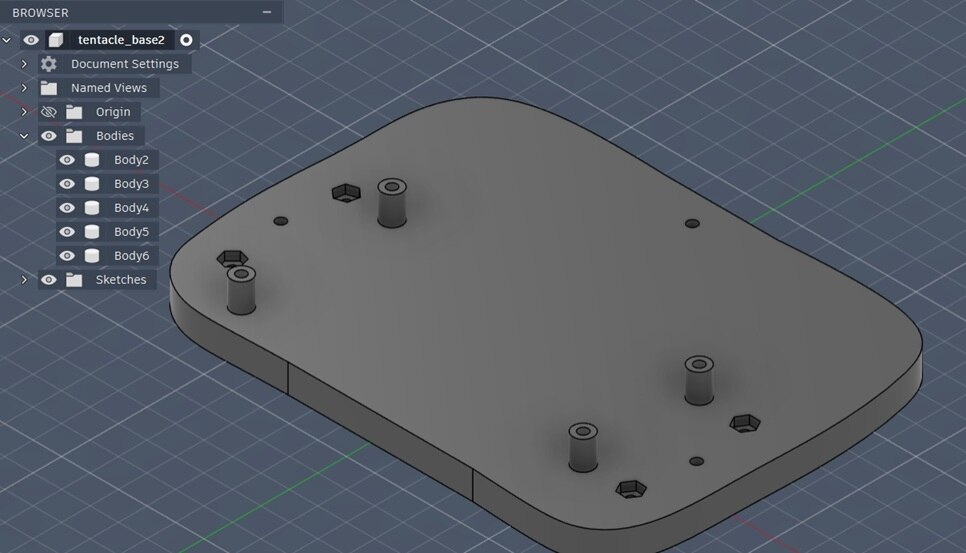
Task: Show the hidden Origin folder
Action: [x=49, y=112]
